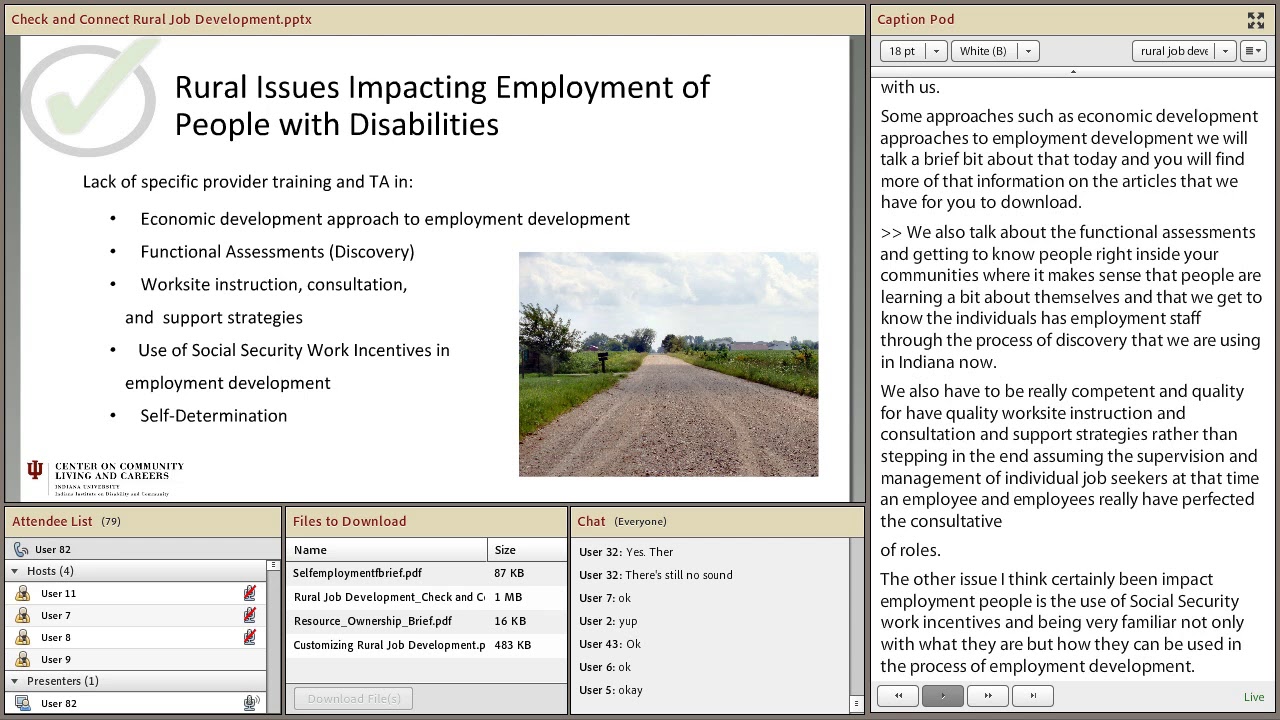Select User 8 in the Hosts list
The width and height of the screenshot is (1280, 720).
pos(137,637)
